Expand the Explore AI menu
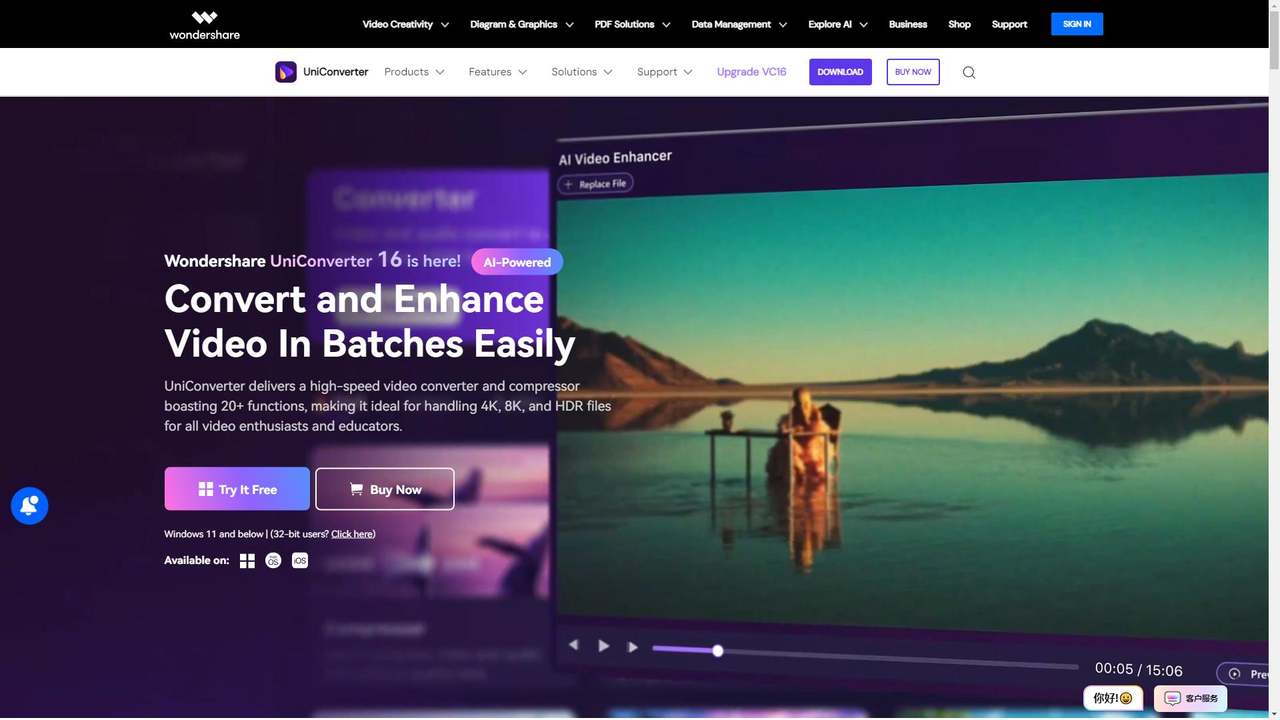Image resolution: width=1280 pixels, height=720 pixels. click(838, 24)
